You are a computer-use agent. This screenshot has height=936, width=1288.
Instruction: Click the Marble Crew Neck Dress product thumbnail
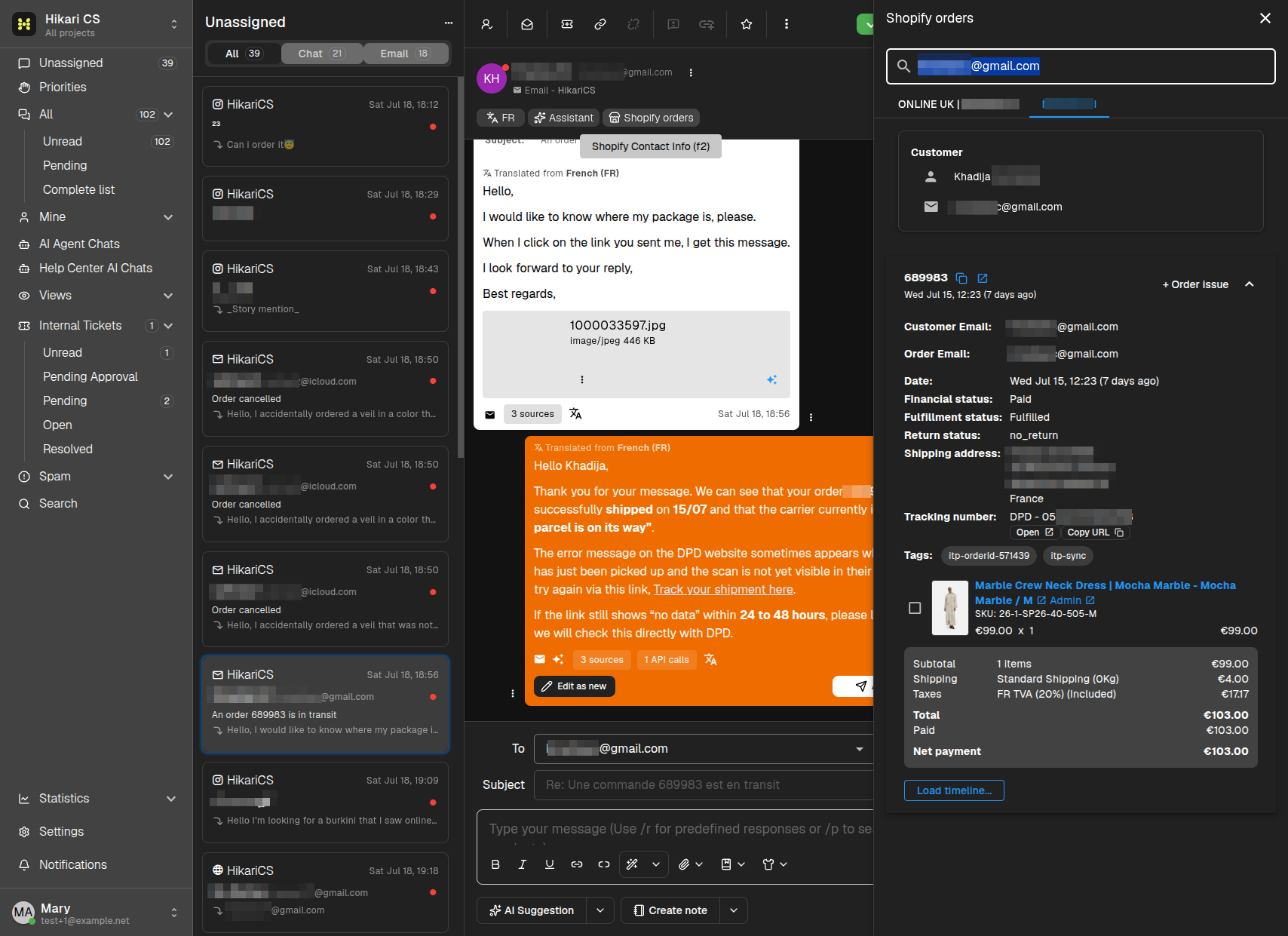[950, 607]
